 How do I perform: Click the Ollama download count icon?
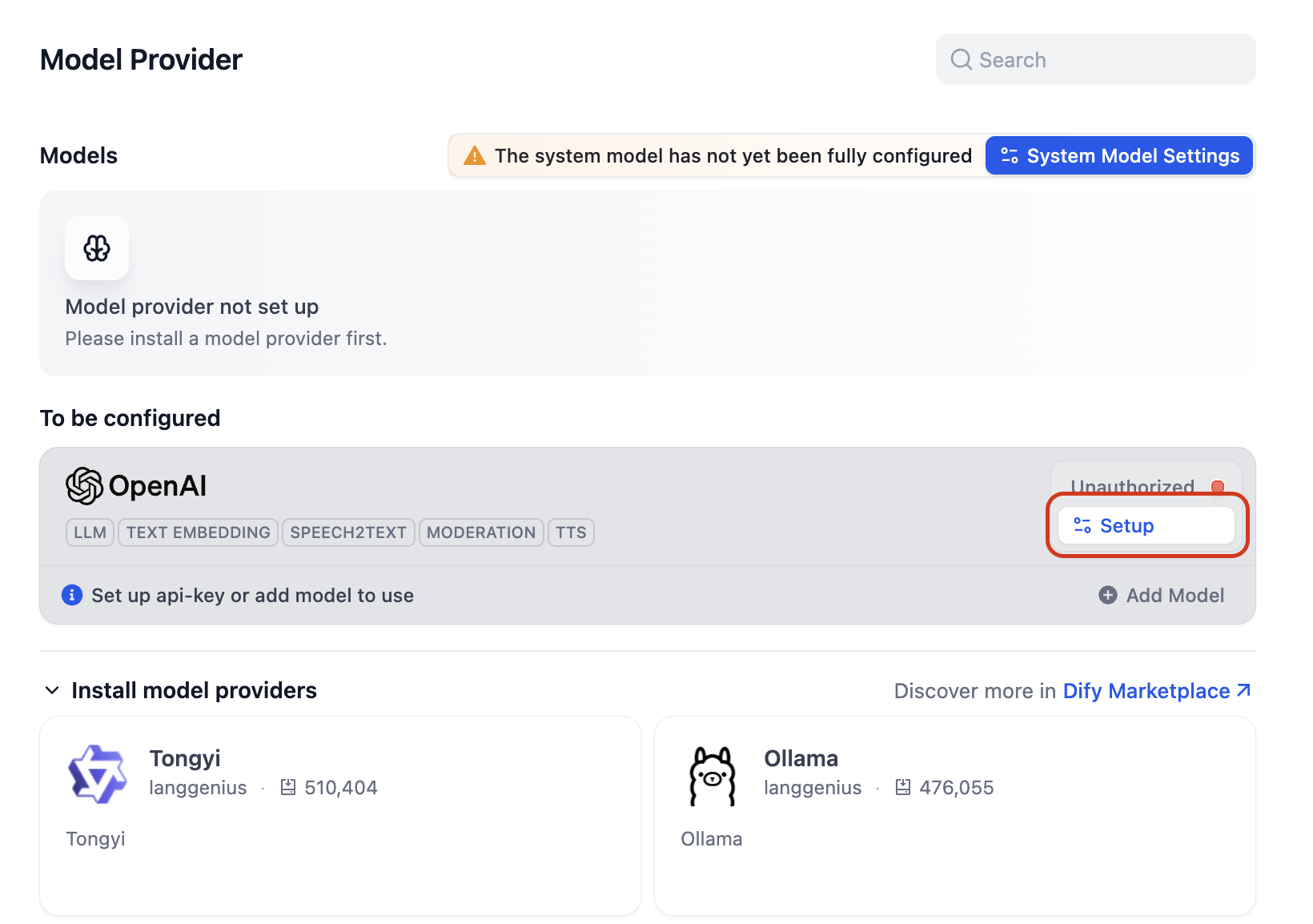pos(903,788)
